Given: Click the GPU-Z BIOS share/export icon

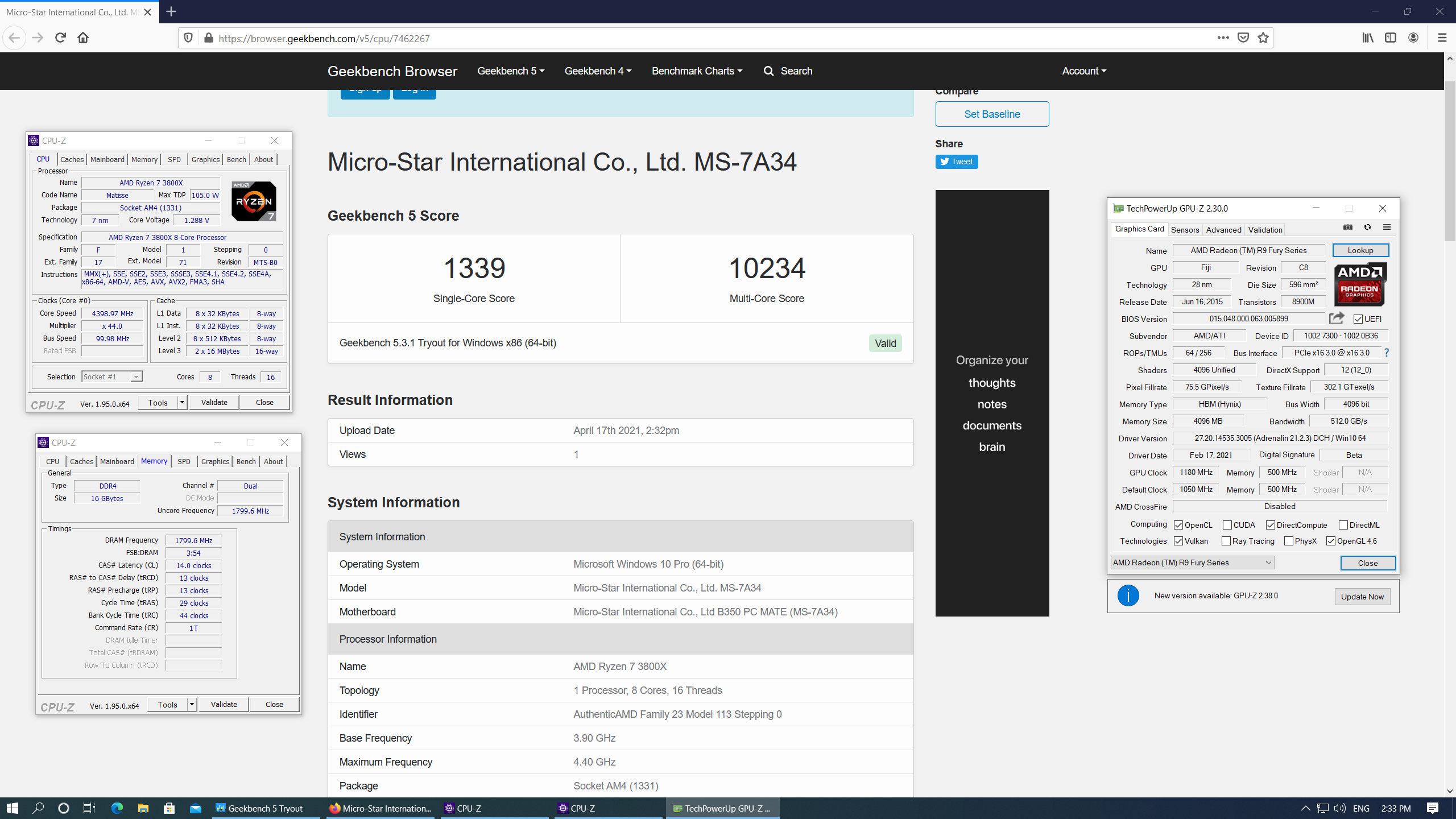Looking at the screenshot, I should [x=1337, y=318].
